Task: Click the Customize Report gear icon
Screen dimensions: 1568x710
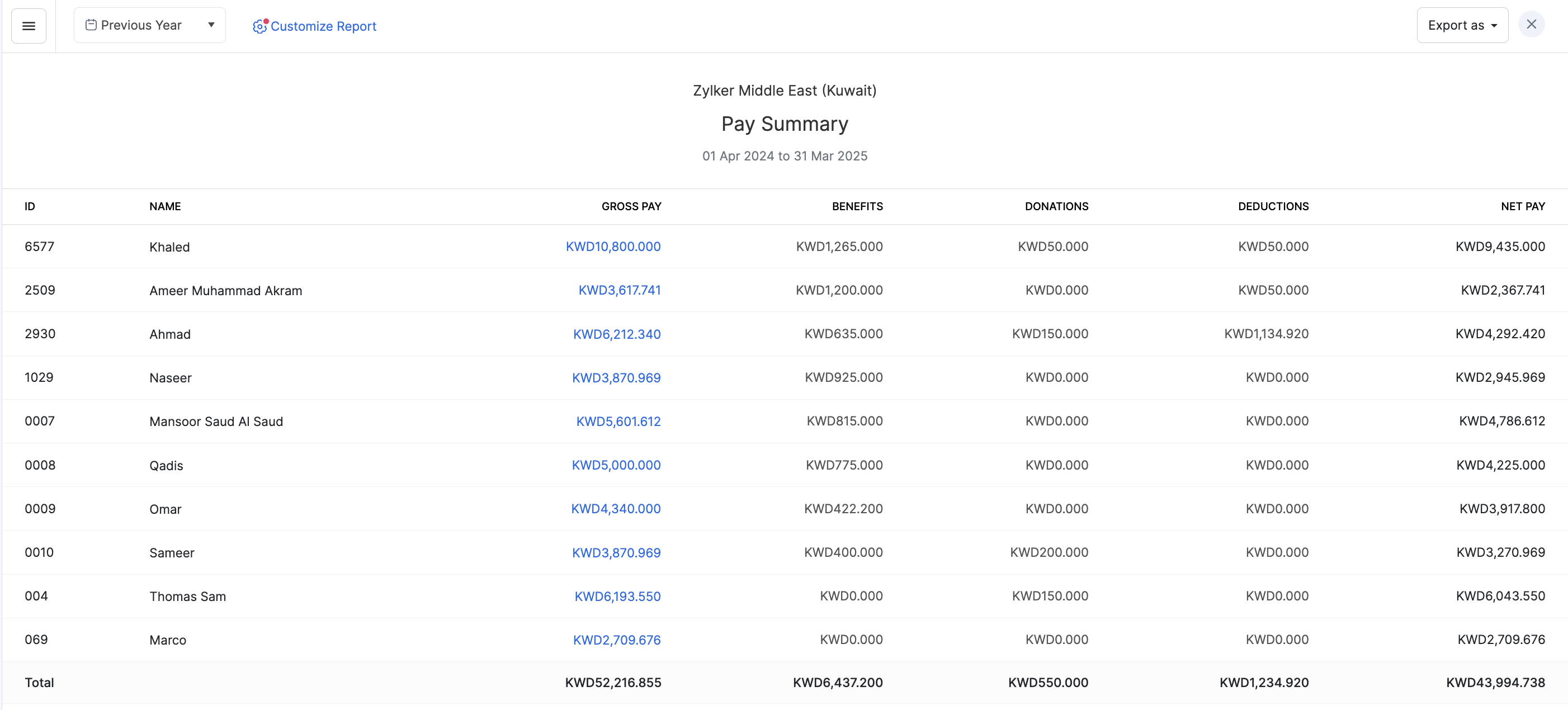Action: click(x=260, y=26)
